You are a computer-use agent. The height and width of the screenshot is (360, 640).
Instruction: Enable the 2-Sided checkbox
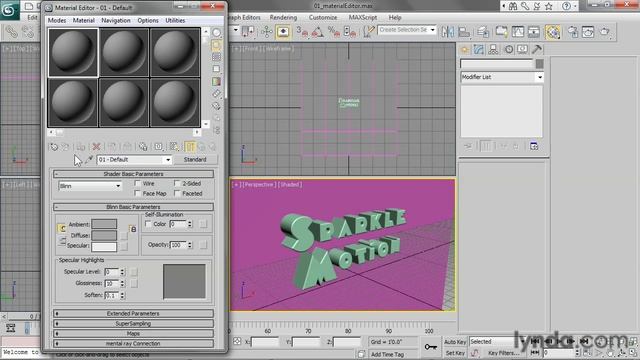coord(177,183)
